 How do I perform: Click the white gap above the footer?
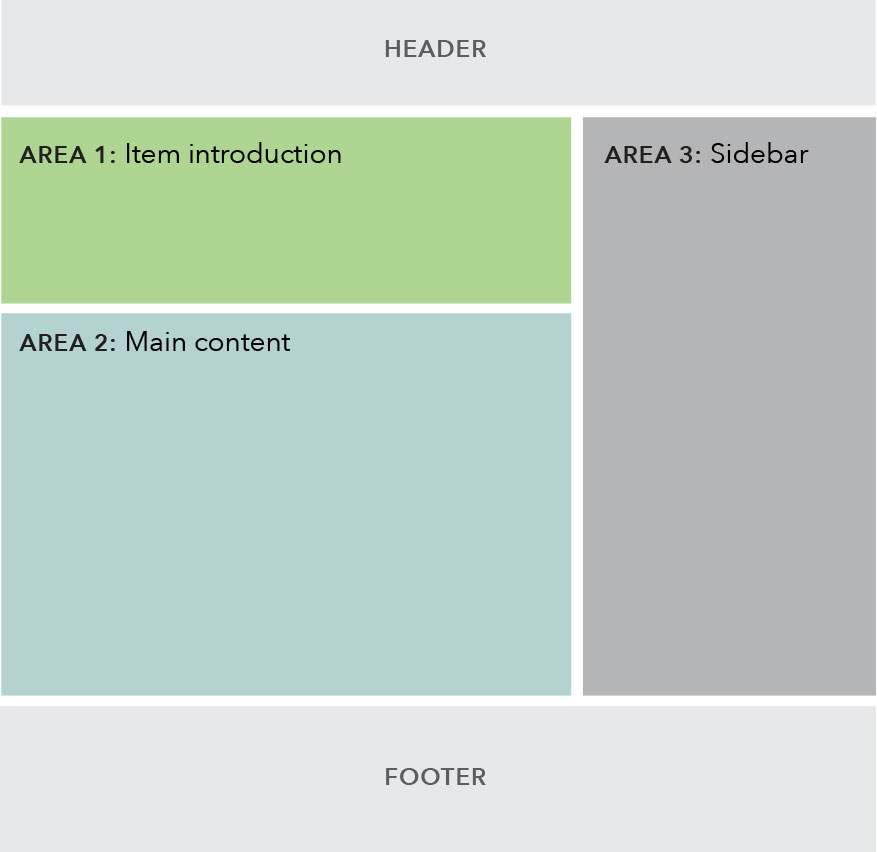tap(438, 700)
